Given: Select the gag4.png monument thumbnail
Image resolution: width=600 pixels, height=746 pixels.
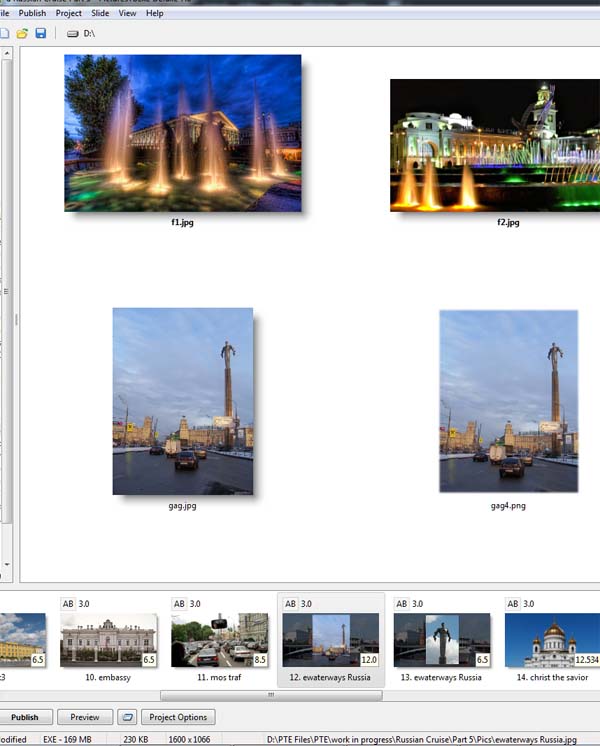Looking at the screenshot, I should point(509,401).
